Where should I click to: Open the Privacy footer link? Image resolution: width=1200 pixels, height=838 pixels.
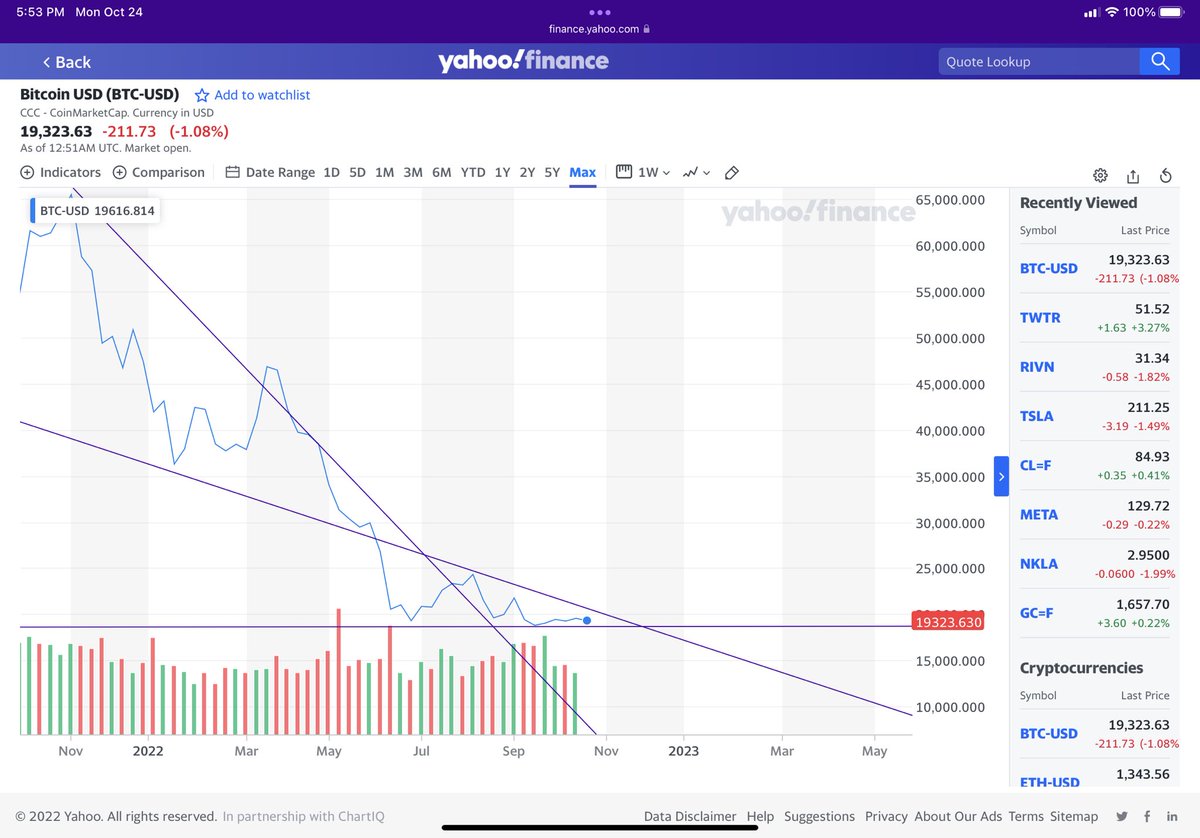pos(886,816)
